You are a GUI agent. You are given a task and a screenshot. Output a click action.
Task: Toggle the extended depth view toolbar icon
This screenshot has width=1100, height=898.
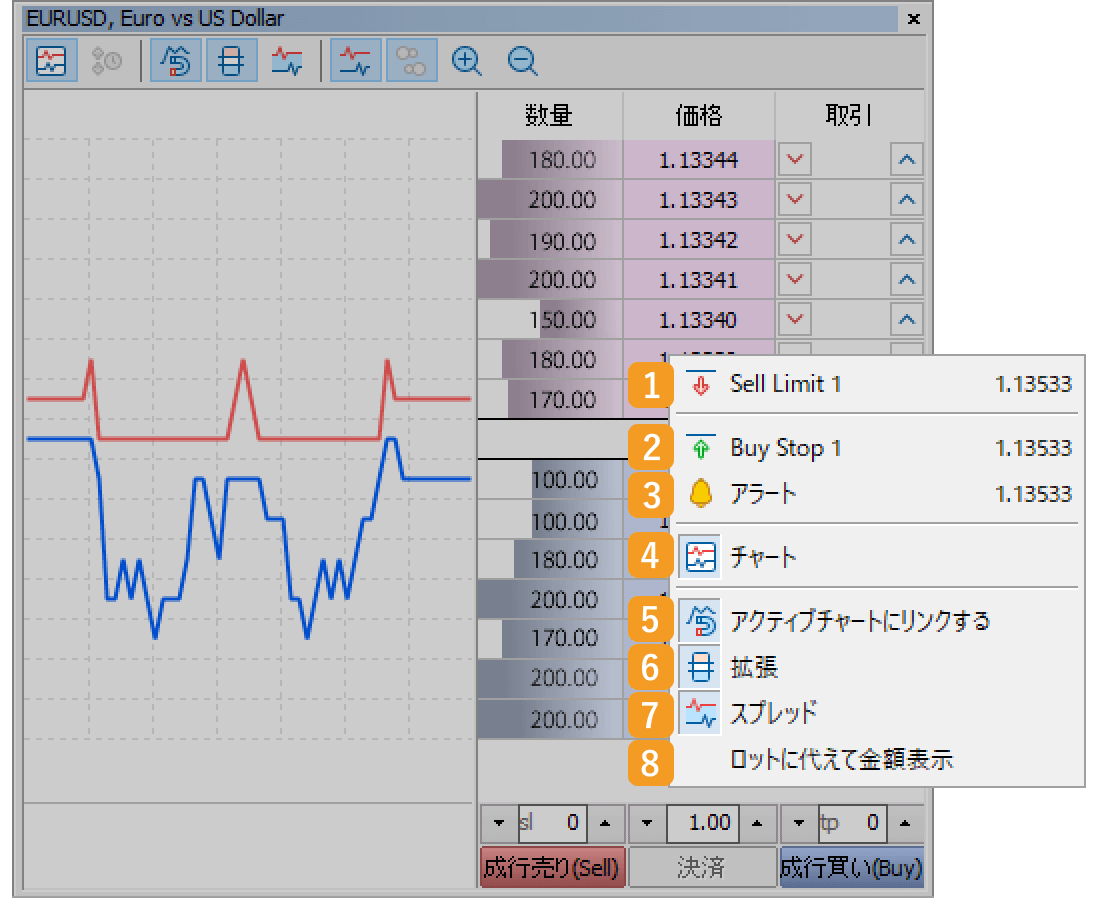231,60
